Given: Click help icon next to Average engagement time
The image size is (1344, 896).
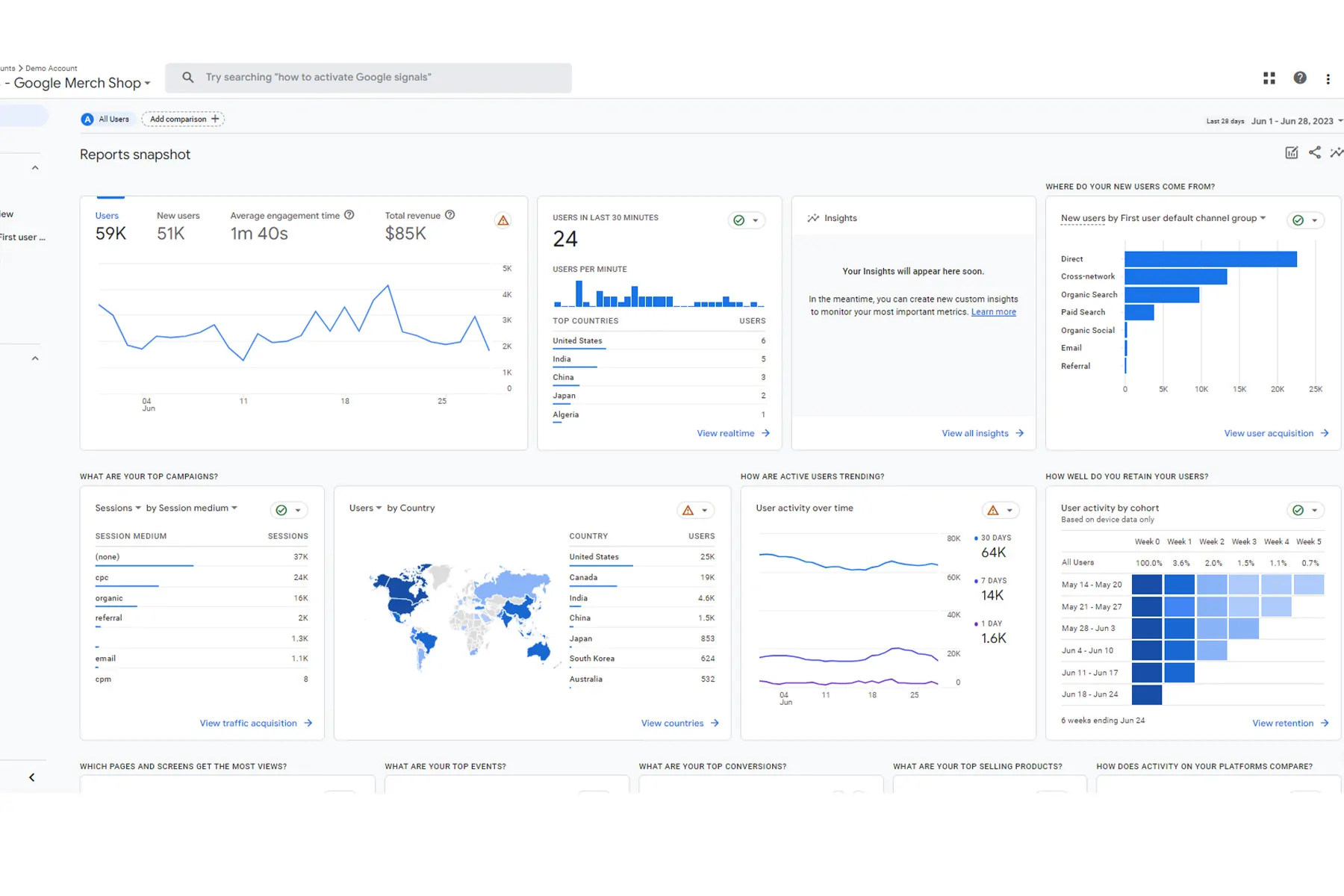Looking at the screenshot, I should pos(349,215).
